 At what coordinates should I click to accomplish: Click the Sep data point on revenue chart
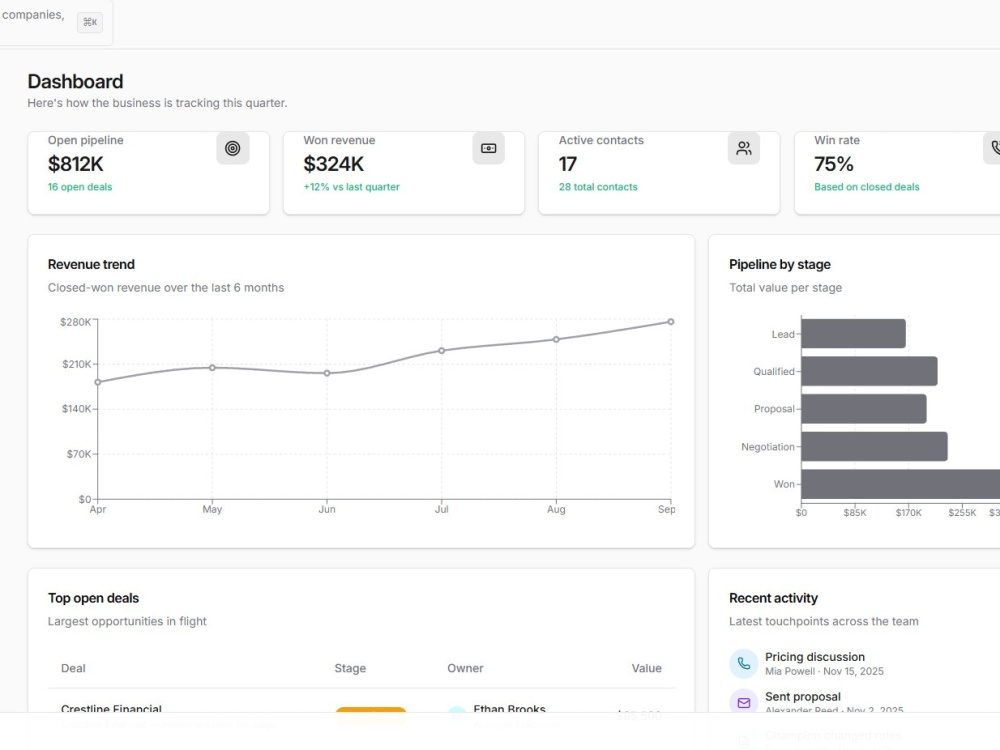pyautogui.click(x=670, y=321)
